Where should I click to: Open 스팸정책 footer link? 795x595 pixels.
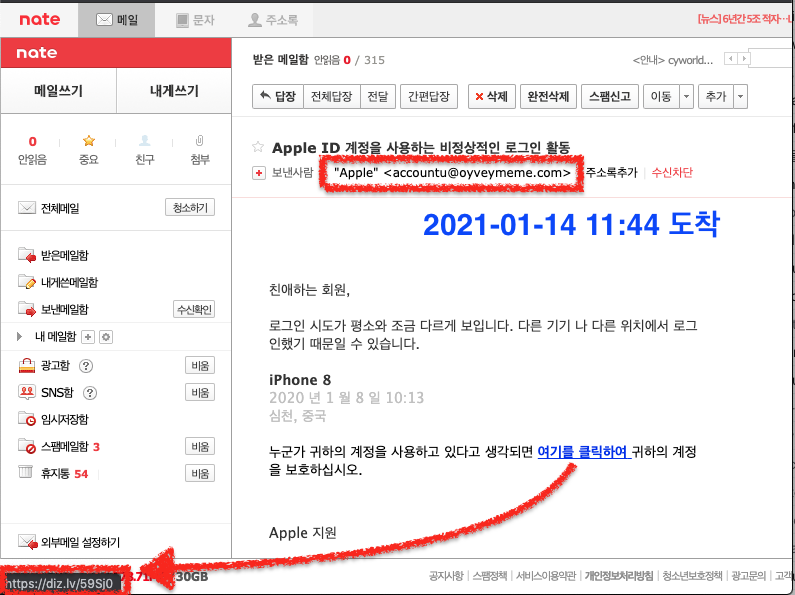(490, 576)
